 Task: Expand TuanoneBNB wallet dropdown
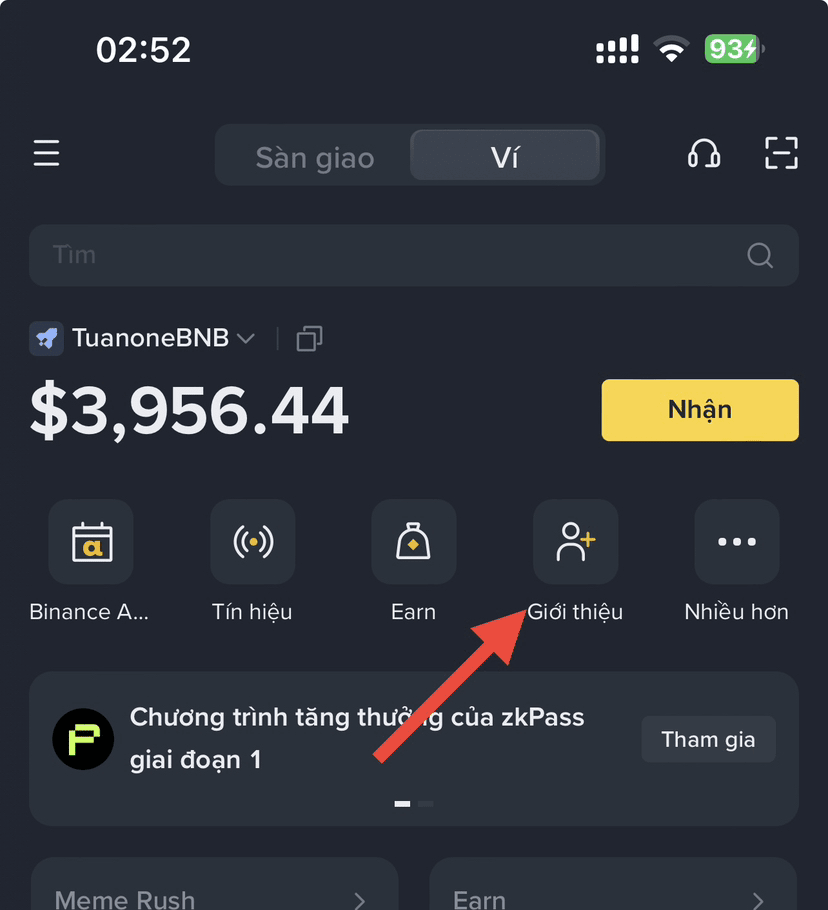click(x=246, y=338)
